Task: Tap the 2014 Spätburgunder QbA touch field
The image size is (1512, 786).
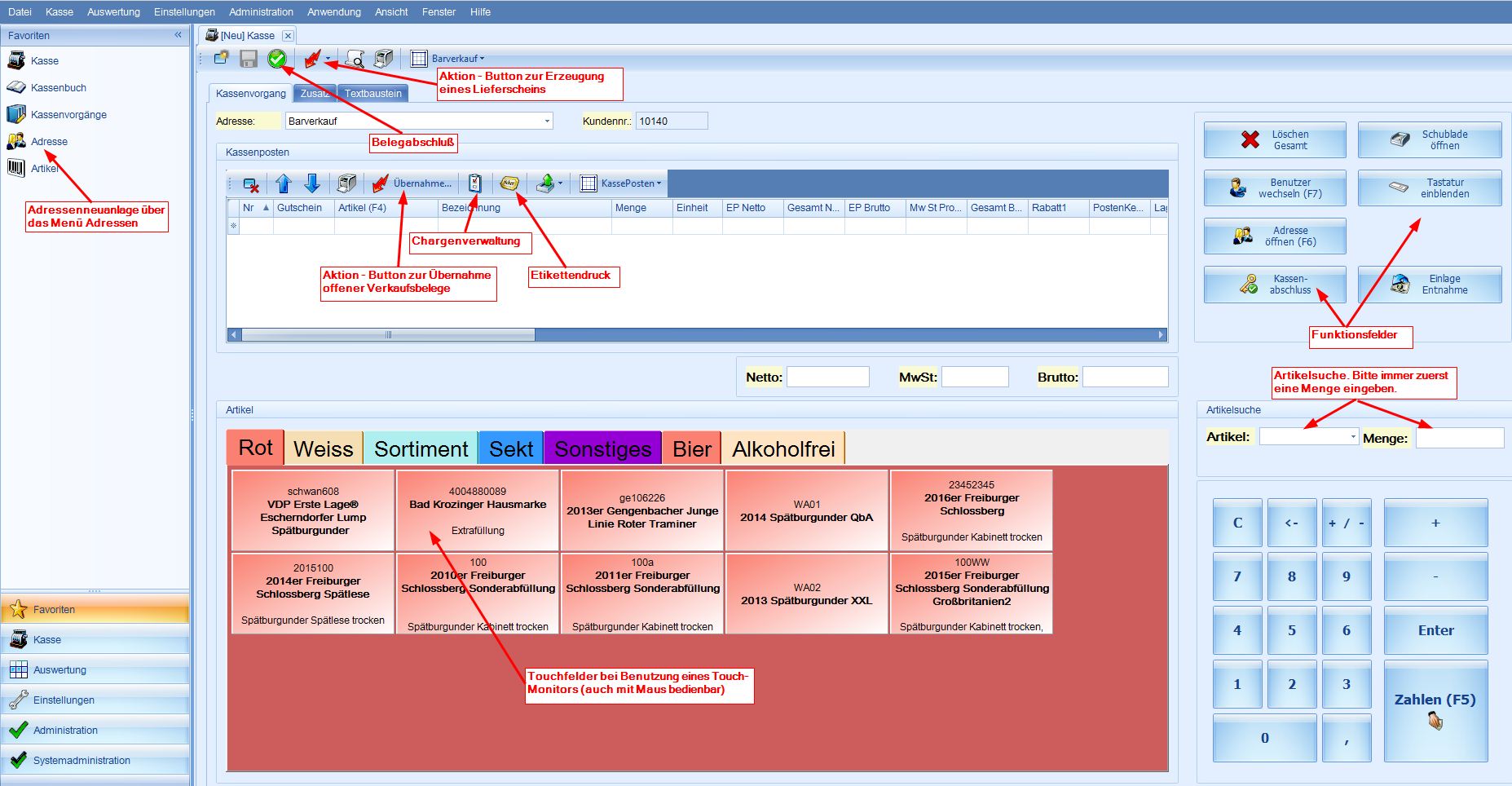Action: click(x=806, y=510)
